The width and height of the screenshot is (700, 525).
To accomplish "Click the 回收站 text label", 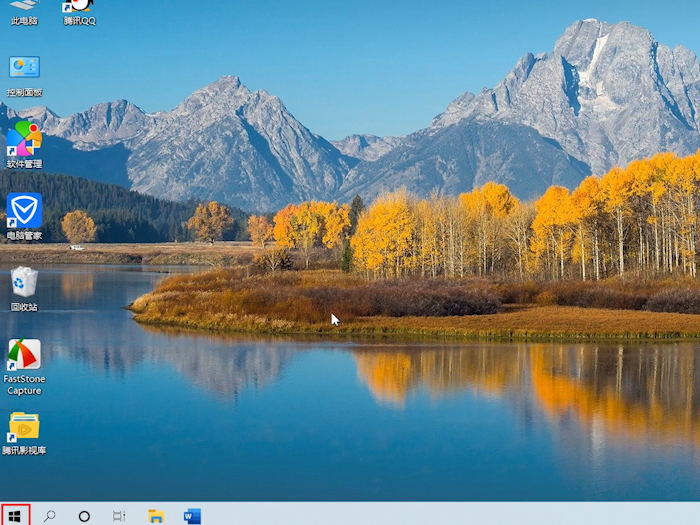I will point(24,307).
